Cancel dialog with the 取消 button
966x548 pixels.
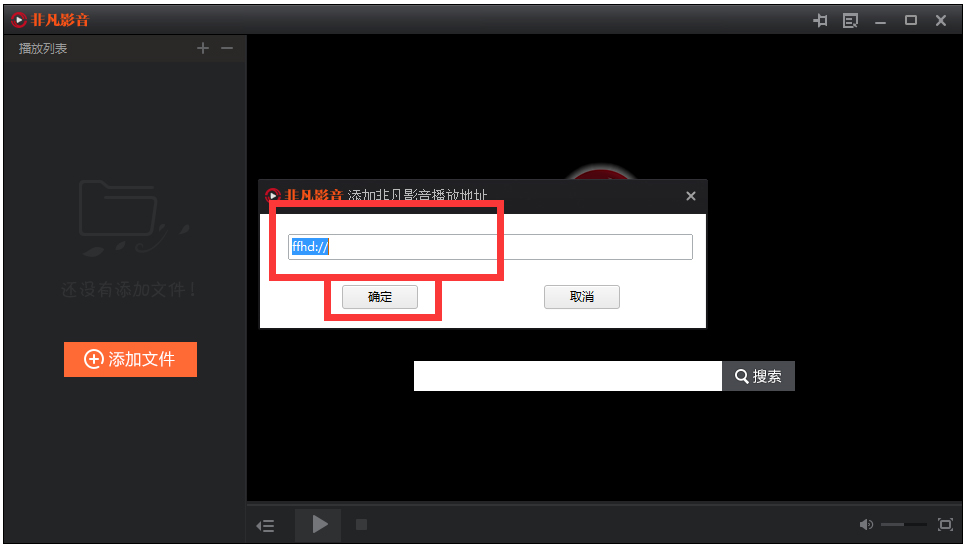tap(582, 297)
